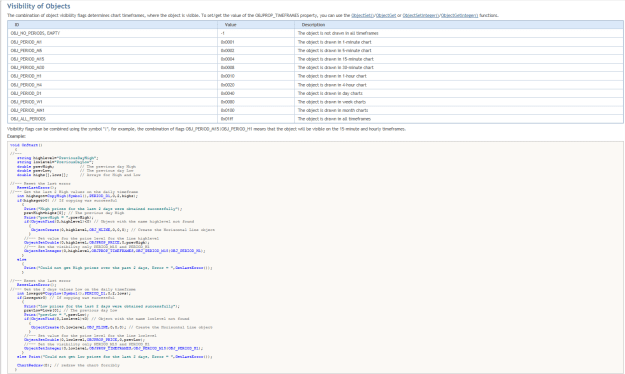625x374 pixels.
Task: Click the 'Visibility of Objects' heading
Action: coord(39,6)
